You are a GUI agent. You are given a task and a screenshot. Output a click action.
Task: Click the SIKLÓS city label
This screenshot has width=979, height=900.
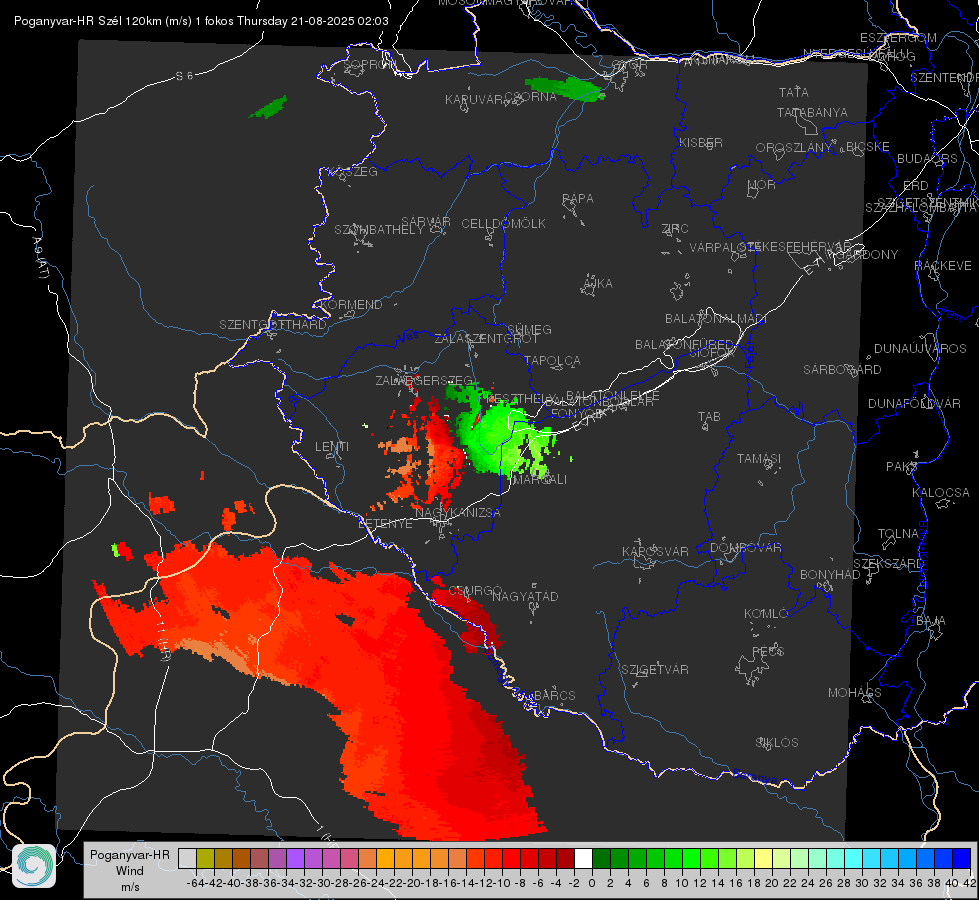coord(777,743)
